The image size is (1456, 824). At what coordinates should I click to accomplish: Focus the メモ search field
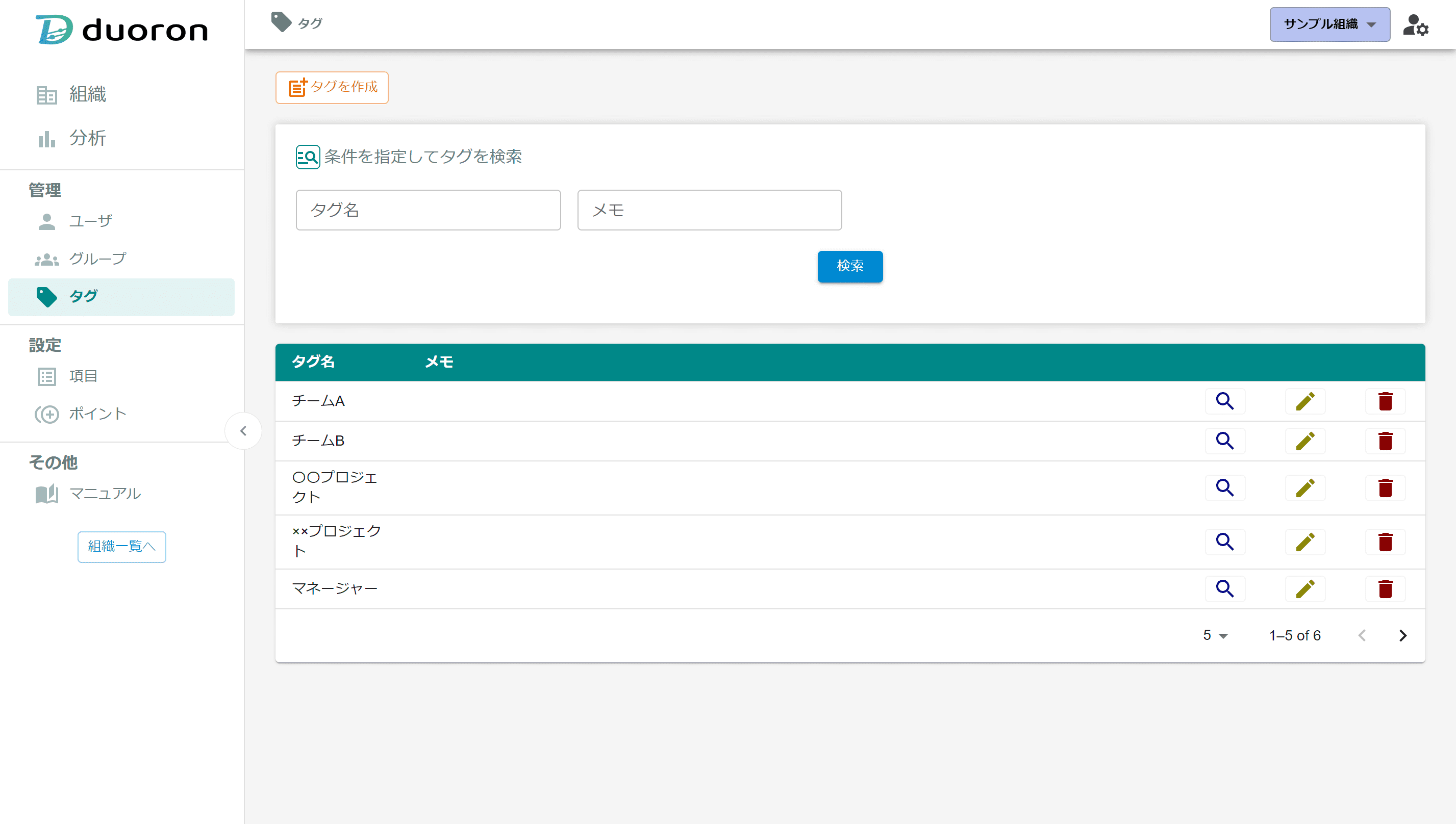pos(709,210)
